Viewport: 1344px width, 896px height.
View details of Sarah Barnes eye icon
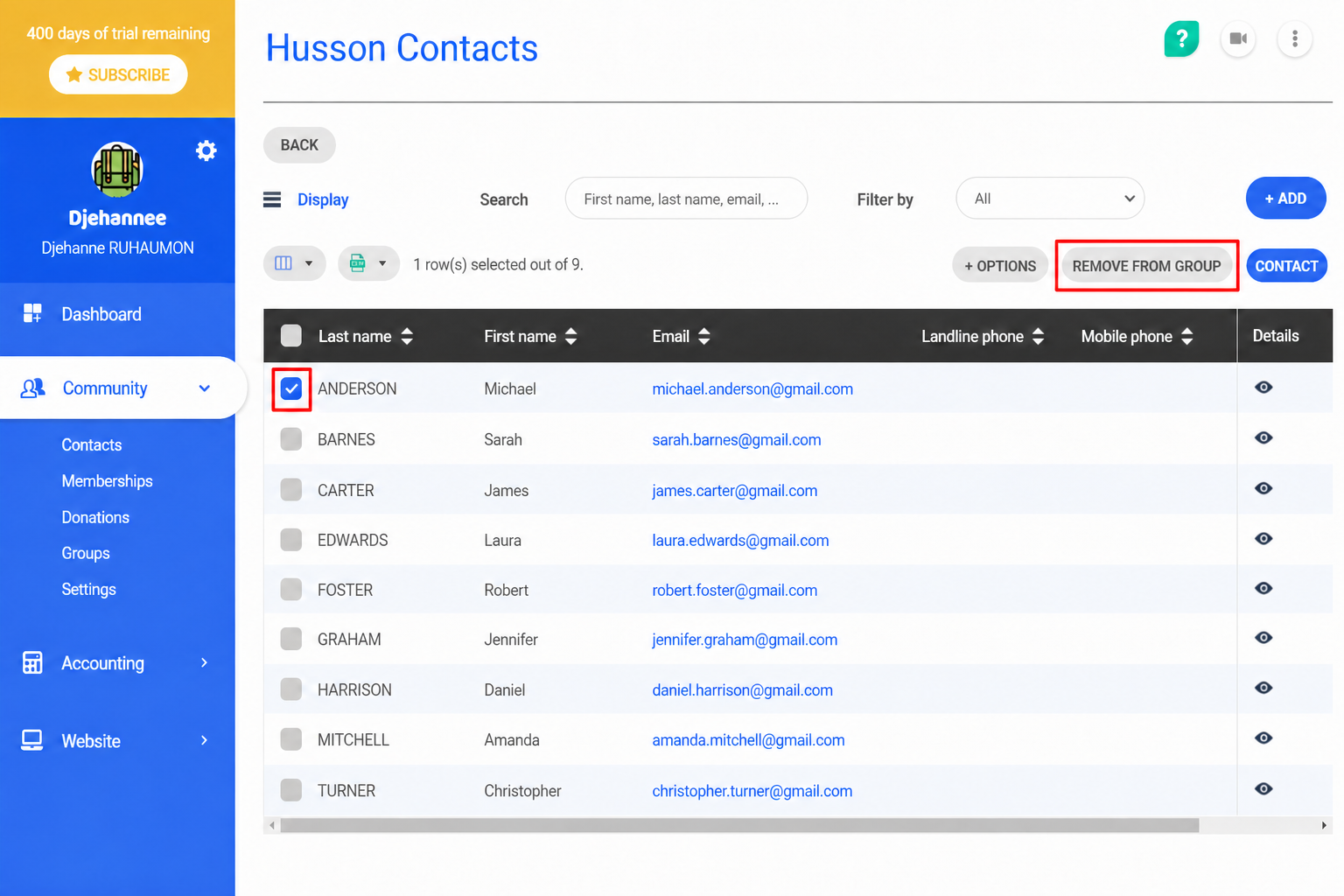pos(1263,437)
